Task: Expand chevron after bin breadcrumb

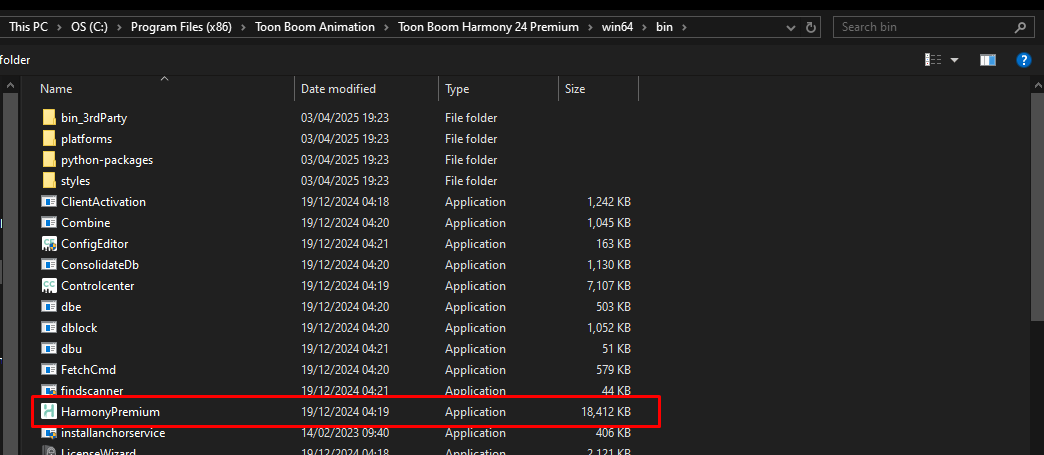Action: [x=683, y=27]
